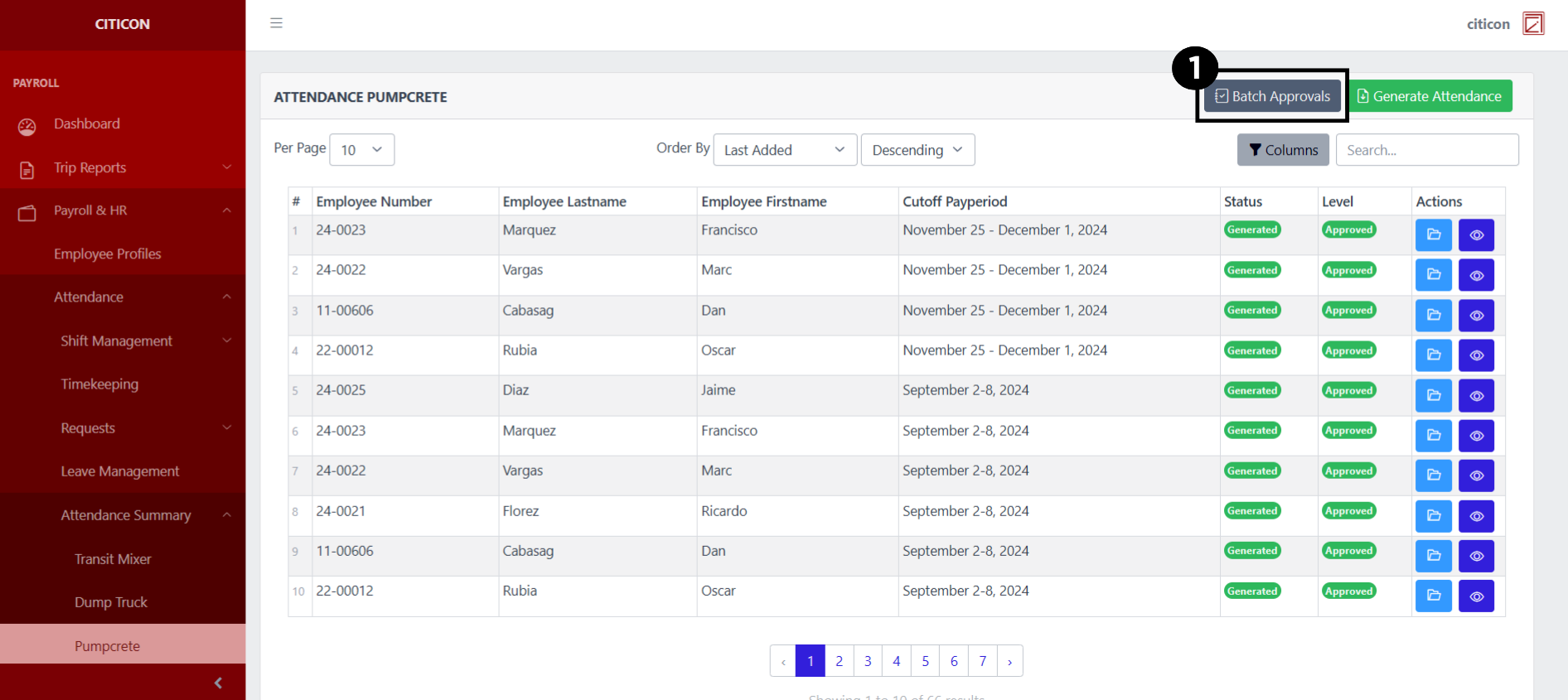1568x700 pixels.
Task: Open folder icon for Marquez first row
Action: pos(1433,234)
